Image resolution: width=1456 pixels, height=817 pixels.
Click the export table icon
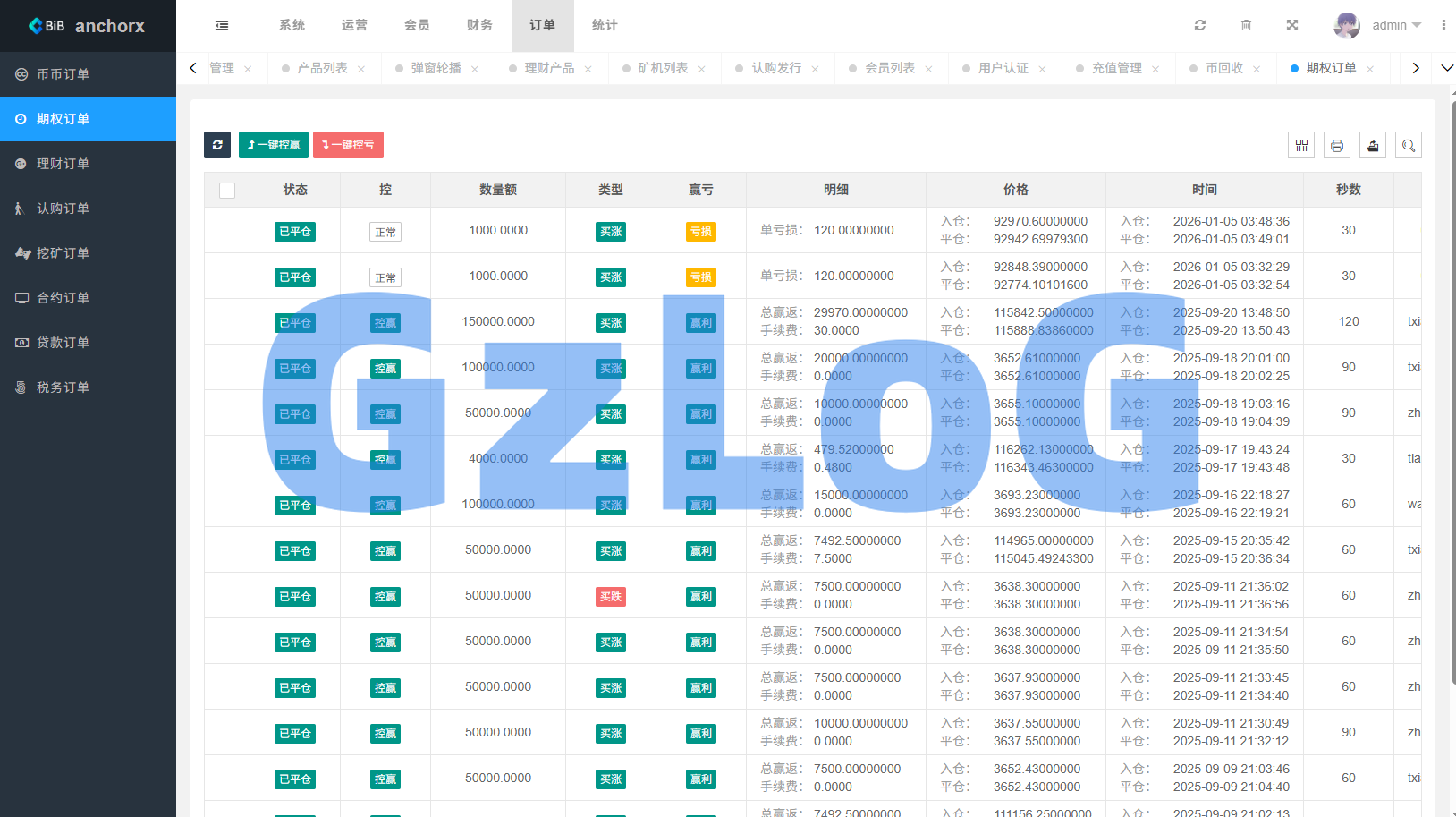point(1373,146)
